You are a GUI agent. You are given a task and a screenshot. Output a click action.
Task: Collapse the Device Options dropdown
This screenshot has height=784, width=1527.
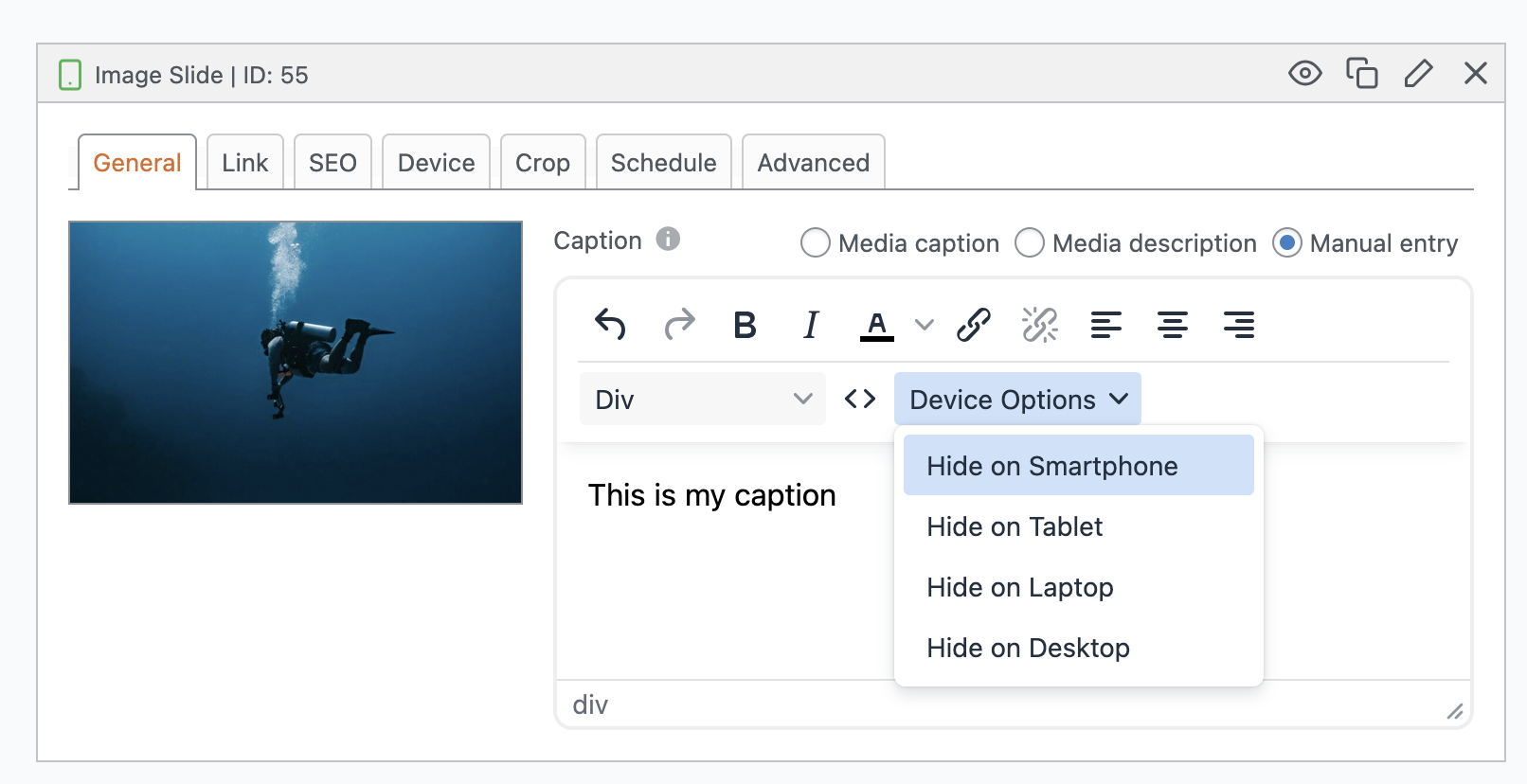[1017, 400]
